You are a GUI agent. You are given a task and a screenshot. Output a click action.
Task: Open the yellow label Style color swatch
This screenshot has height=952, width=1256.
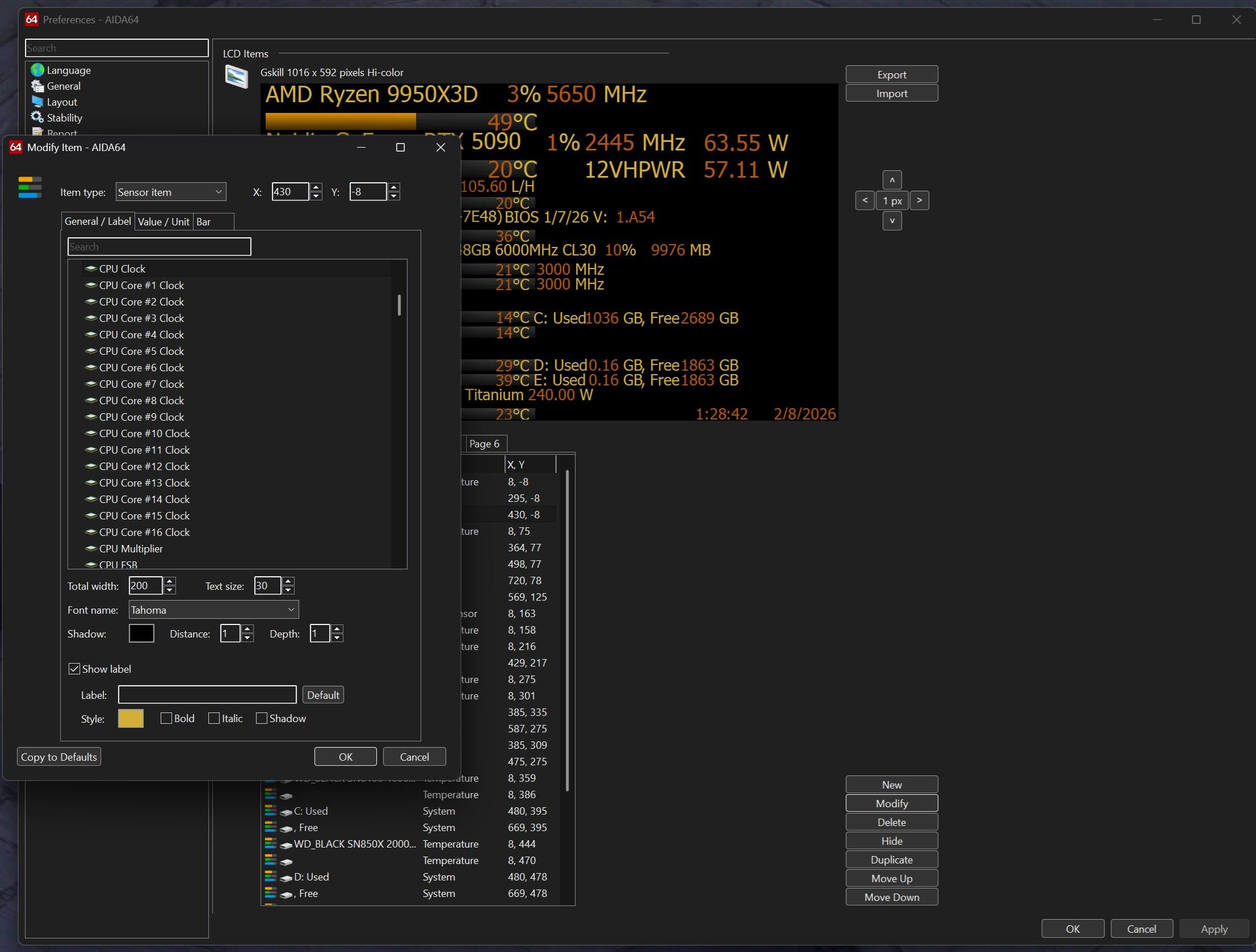[x=131, y=719]
